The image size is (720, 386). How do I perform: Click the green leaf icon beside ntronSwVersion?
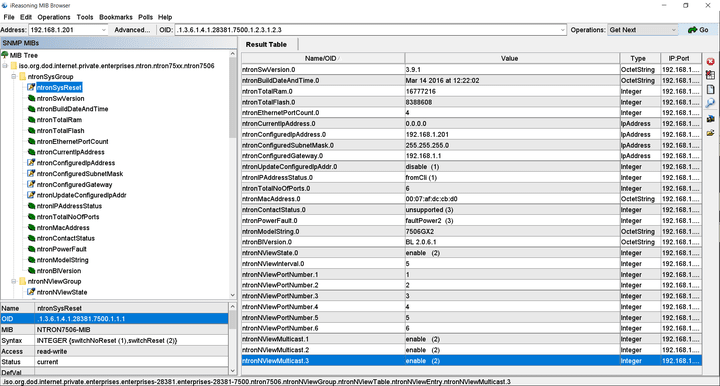tap(31, 98)
